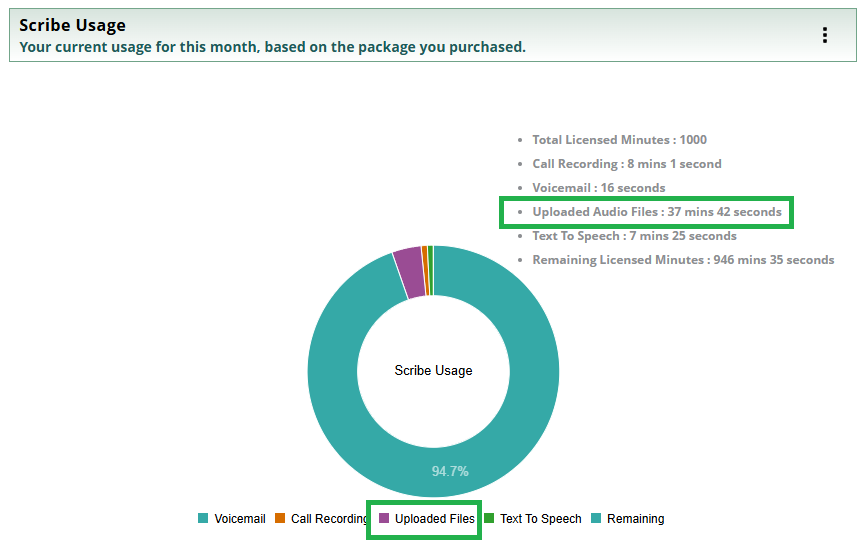Click the green Text To Speech legend swatch
The height and width of the screenshot is (548, 864).
(489, 518)
